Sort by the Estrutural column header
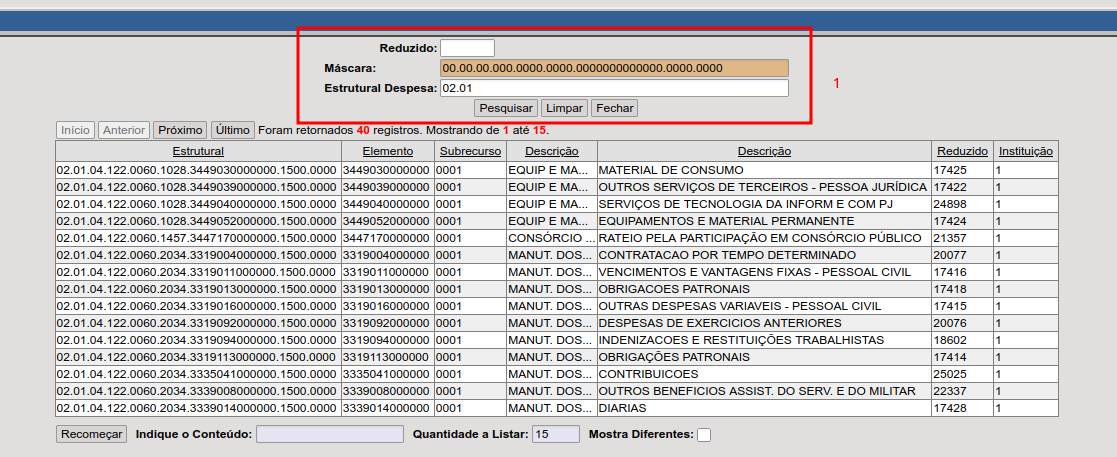Viewport: 1117px width, 457px height. pos(198,151)
